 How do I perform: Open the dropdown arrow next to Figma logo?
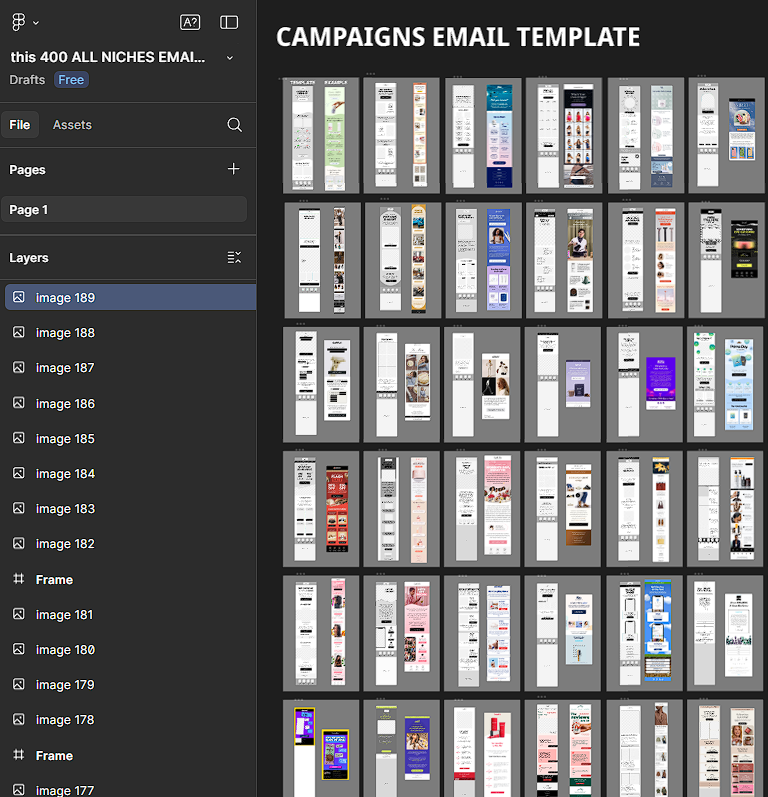(x=36, y=22)
